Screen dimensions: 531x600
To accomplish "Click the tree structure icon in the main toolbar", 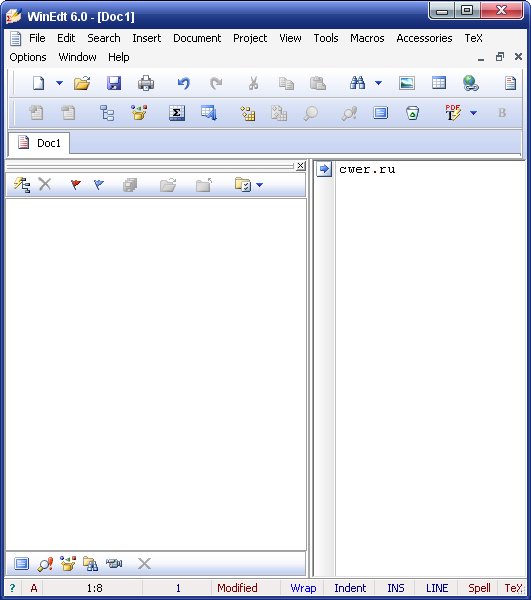I will click(107, 113).
